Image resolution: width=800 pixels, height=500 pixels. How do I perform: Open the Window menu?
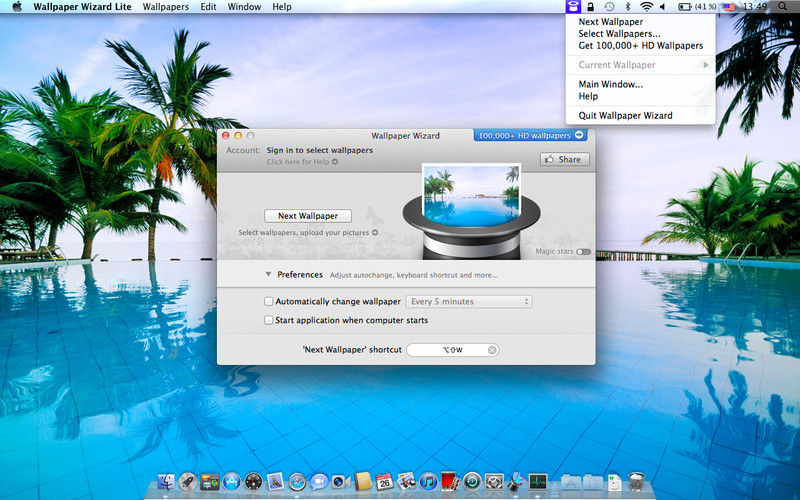(244, 7)
